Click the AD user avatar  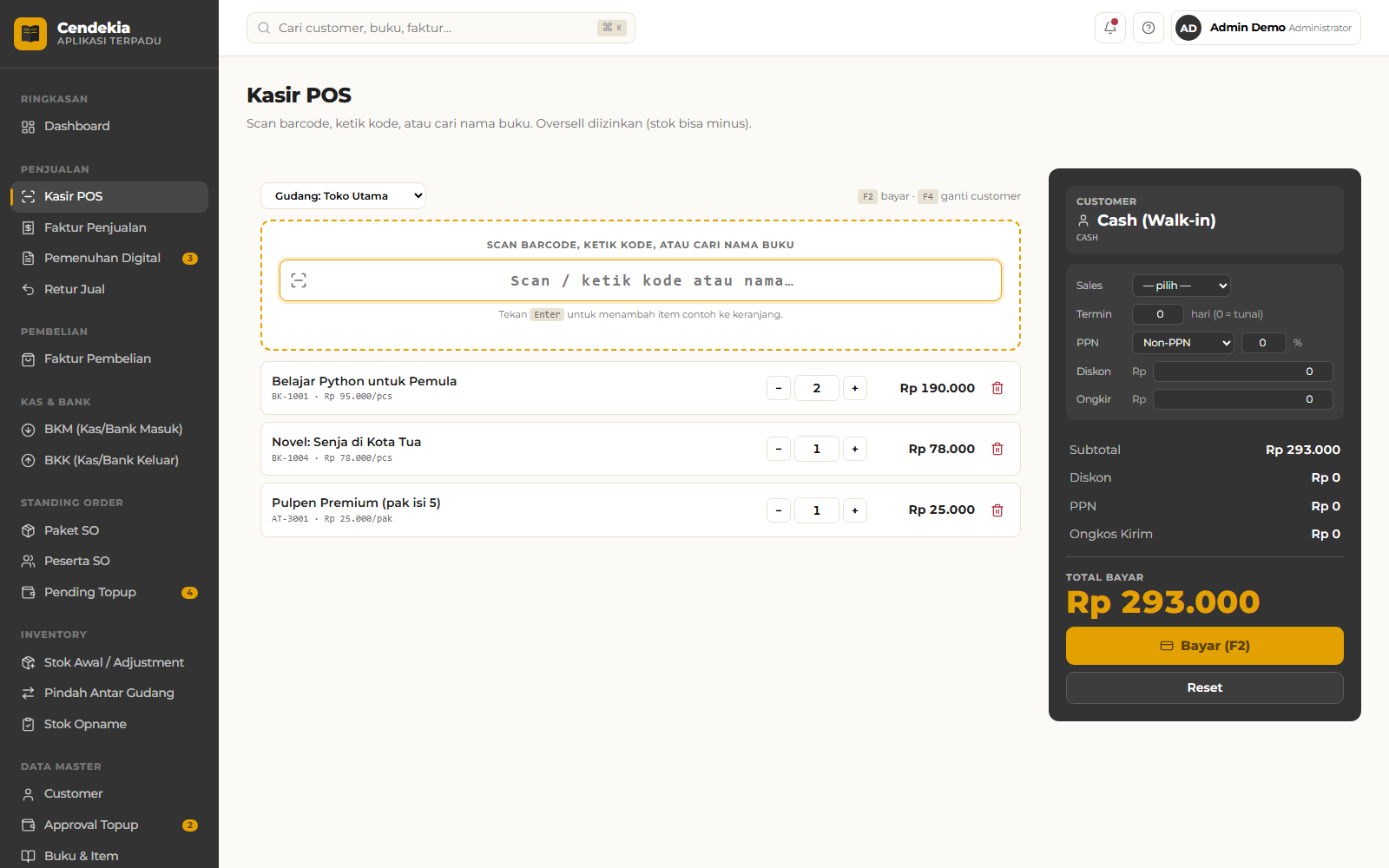[x=1188, y=28]
